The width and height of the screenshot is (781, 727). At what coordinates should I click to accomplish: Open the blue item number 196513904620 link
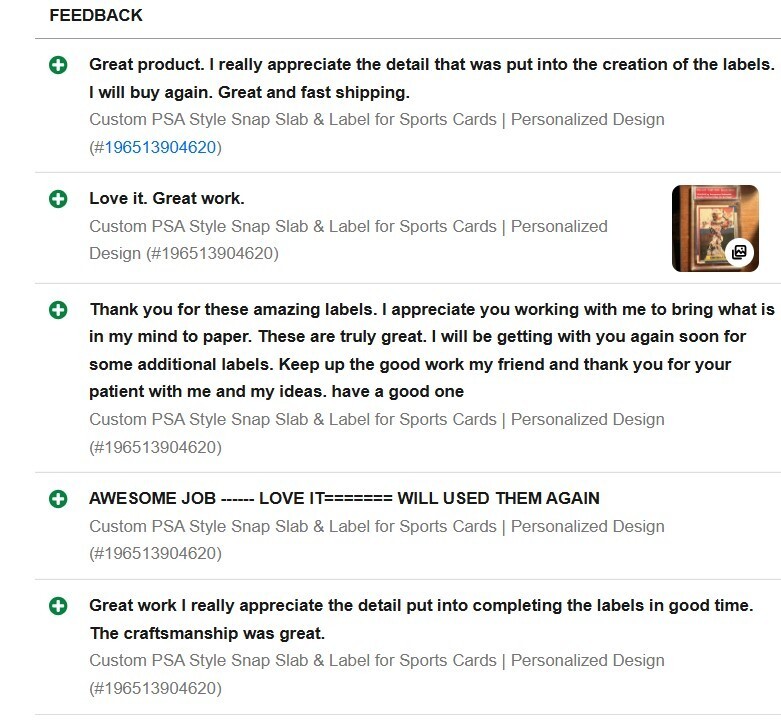[x=159, y=147]
